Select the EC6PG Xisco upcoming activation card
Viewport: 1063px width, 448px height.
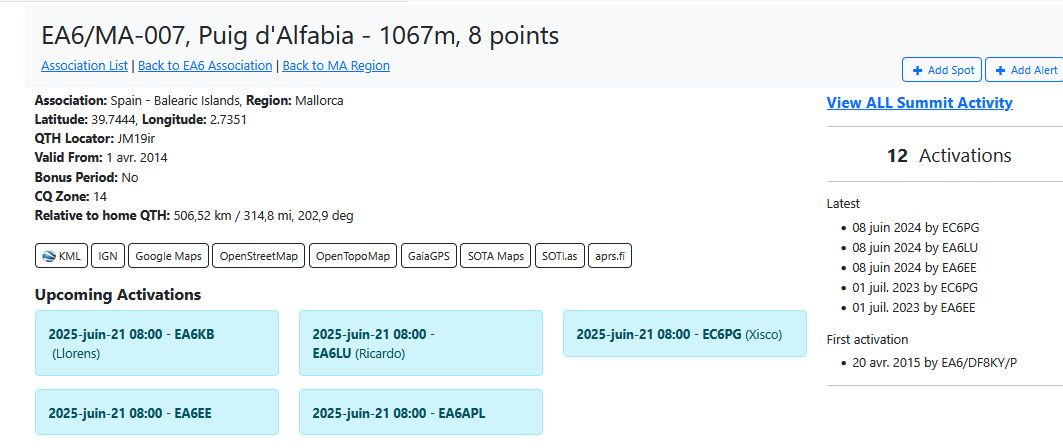pyautogui.click(x=685, y=333)
